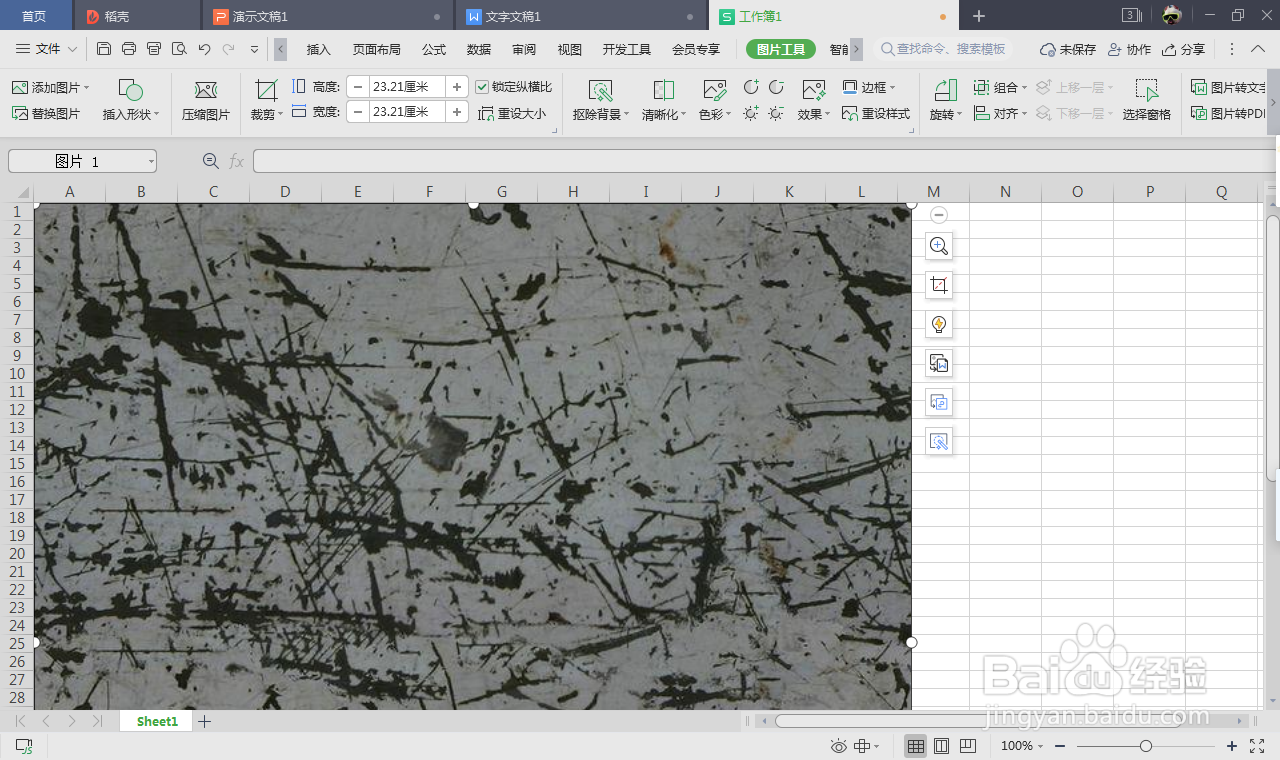Image resolution: width=1280 pixels, height=760 pixels.
Task: Click the Save icon in quick toolbar
Action: 104,49
